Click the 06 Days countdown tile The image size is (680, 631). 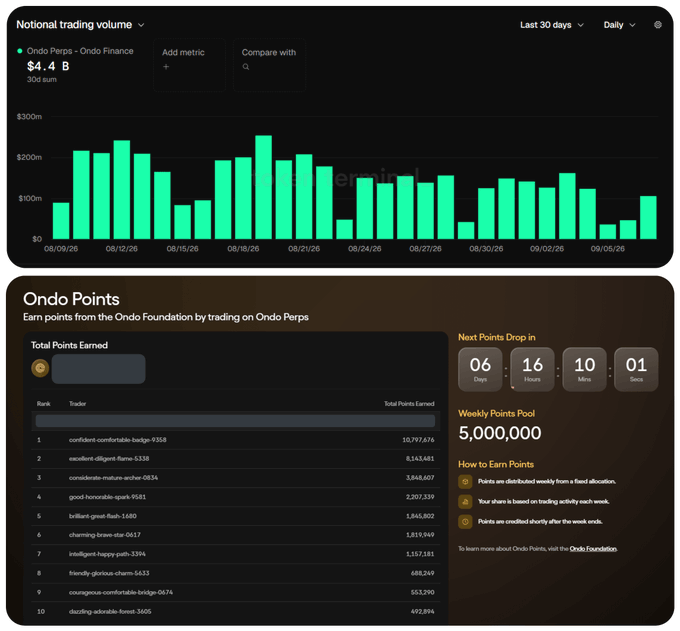click(x=480, y=369)
